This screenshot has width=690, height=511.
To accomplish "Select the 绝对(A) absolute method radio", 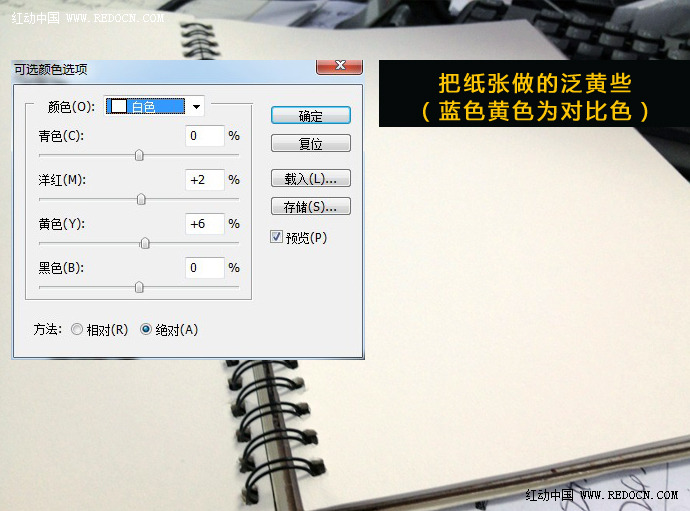I will click(x=146, y=329).
